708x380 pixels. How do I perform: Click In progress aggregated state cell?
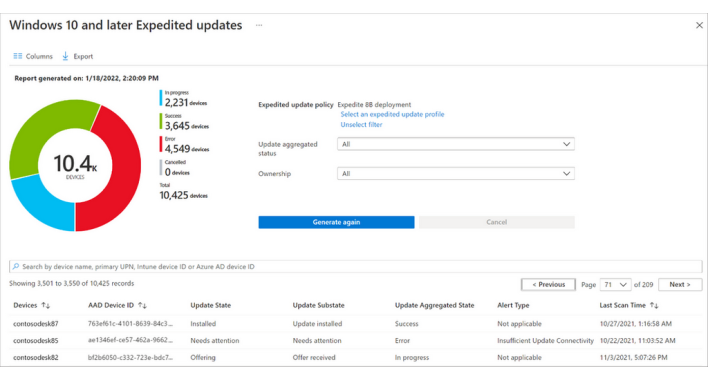click(412, 357)
